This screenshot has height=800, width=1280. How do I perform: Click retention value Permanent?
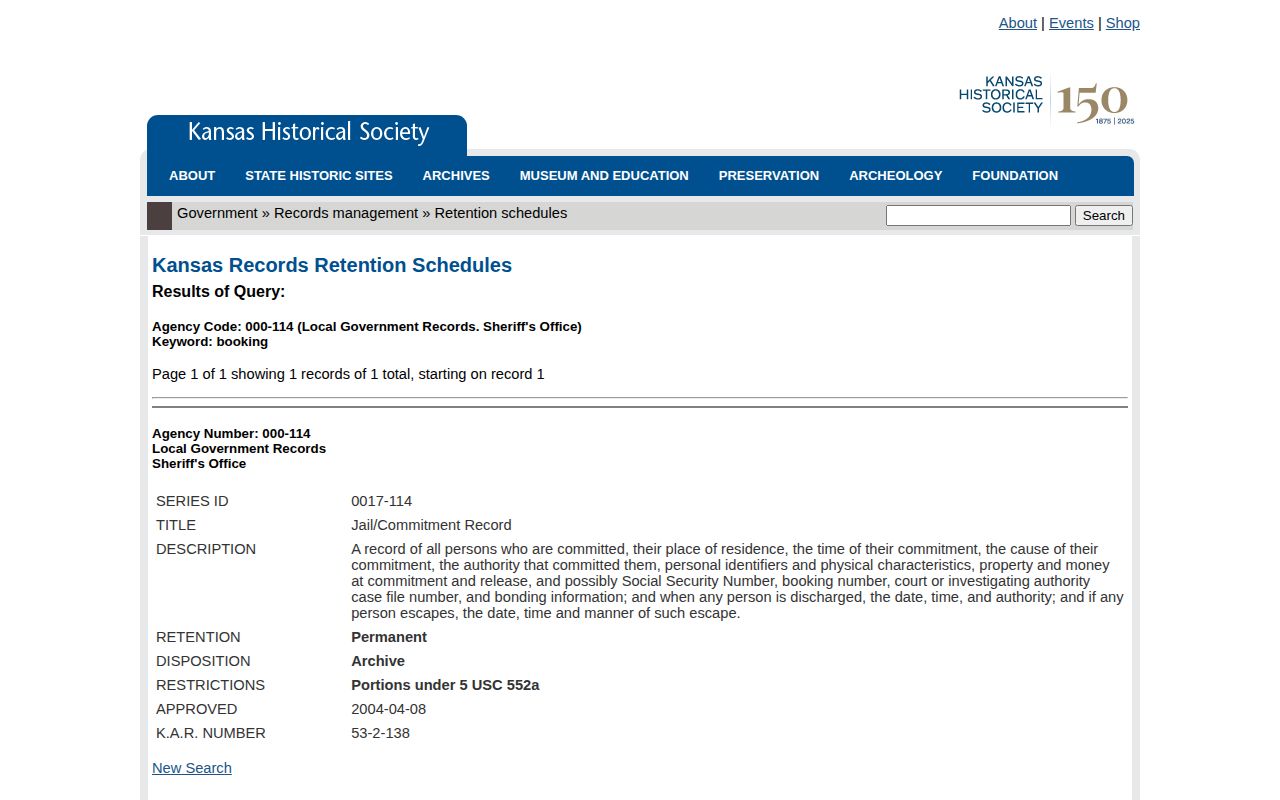coord(389,637)
